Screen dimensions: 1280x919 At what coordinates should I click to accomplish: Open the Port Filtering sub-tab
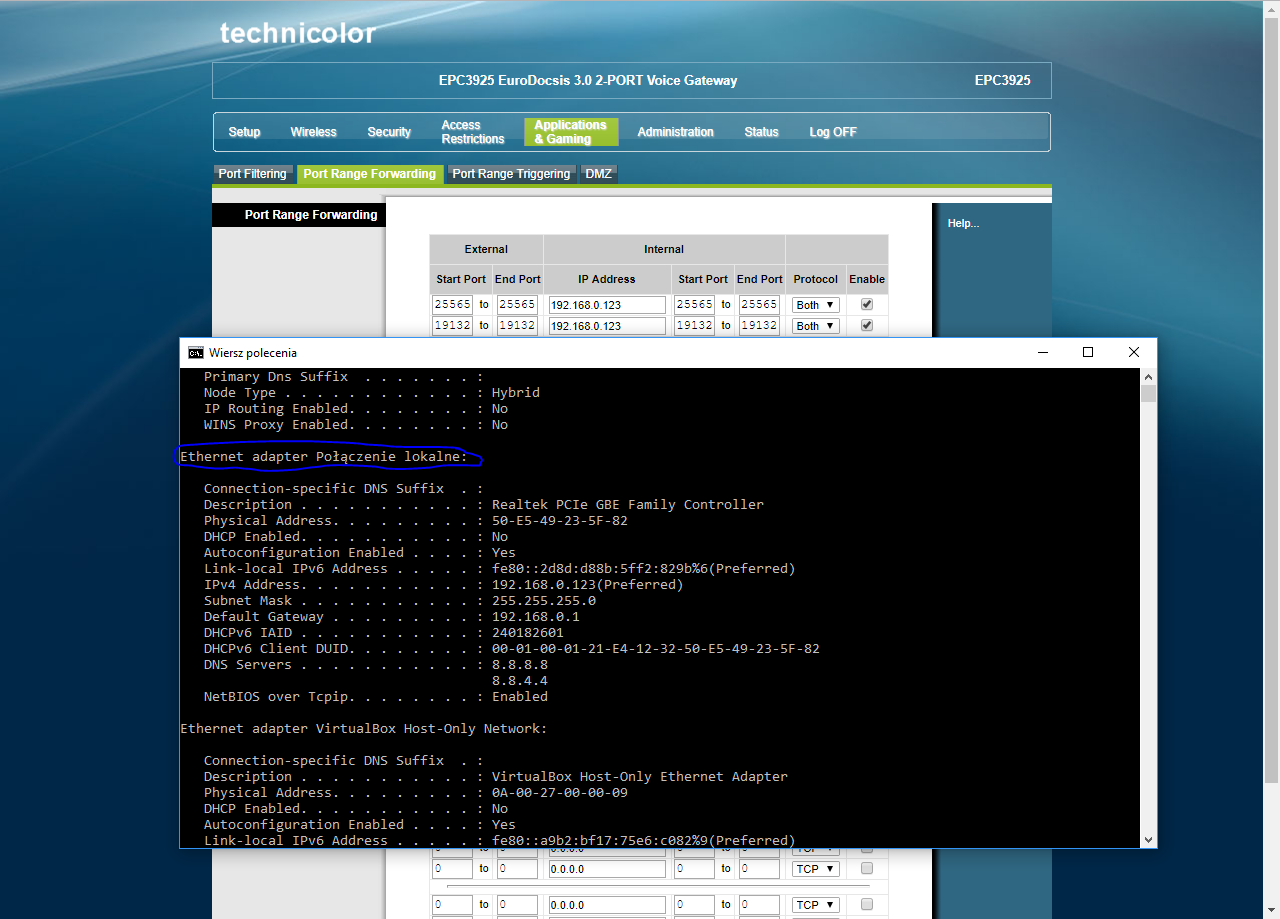pos(253,174)
